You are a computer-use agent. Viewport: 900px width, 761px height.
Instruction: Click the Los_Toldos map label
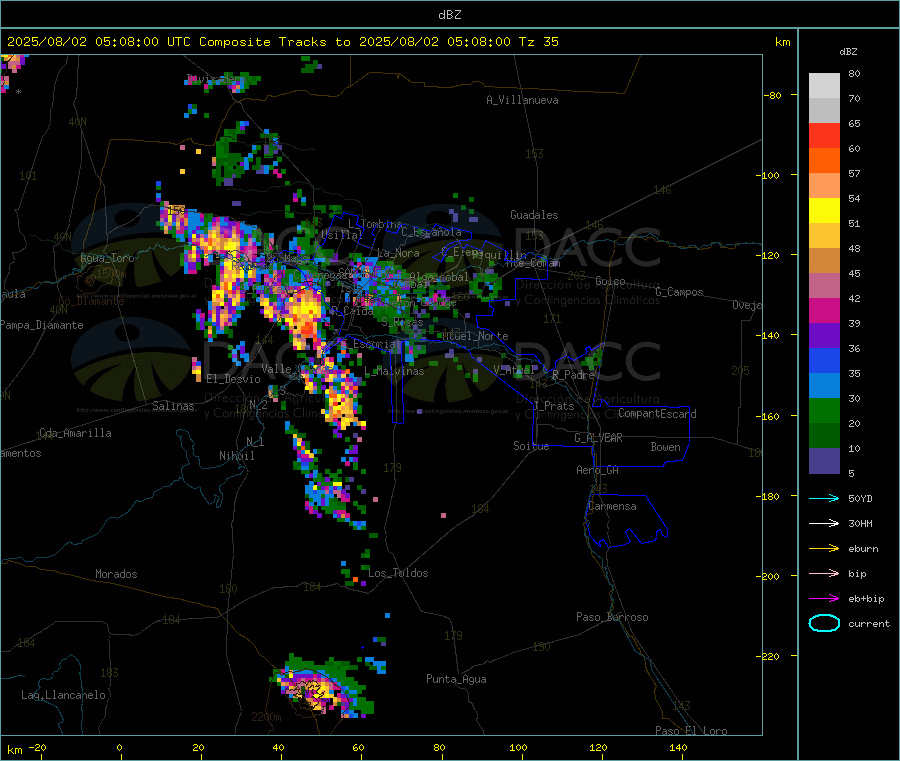(x=398, y=573)
